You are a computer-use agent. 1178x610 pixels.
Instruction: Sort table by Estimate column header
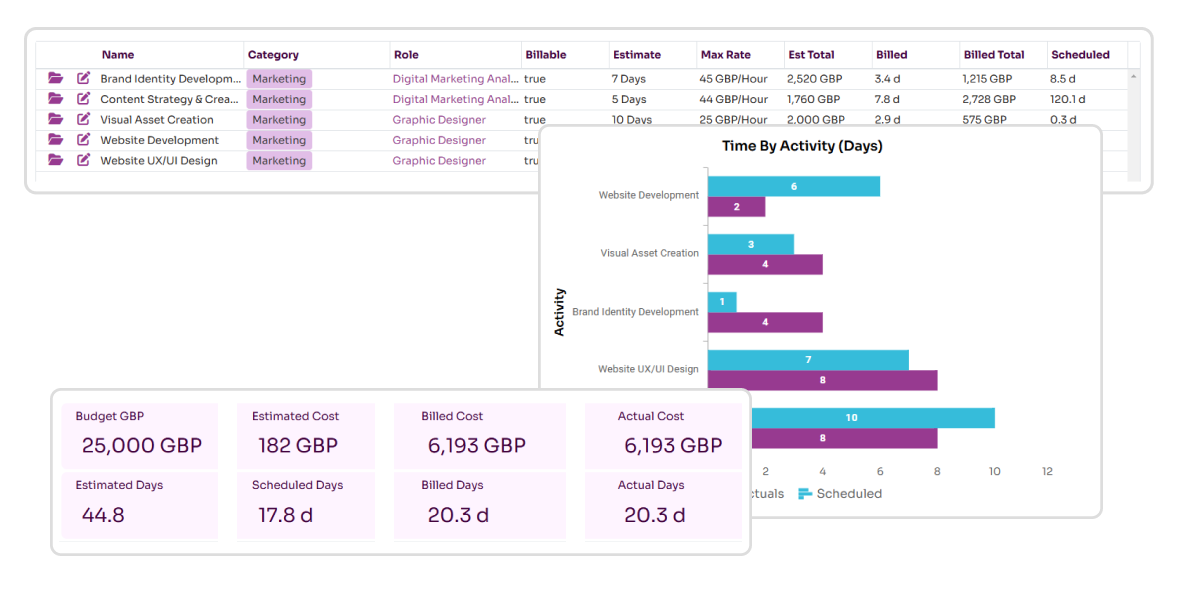coord(636,55)
